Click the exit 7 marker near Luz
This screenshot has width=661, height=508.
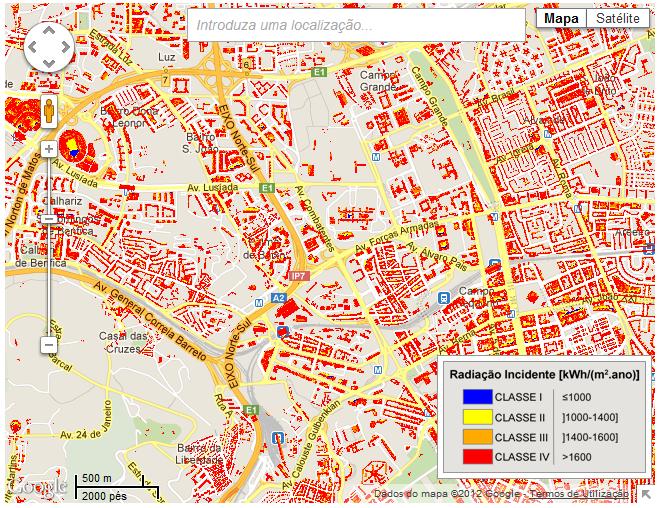click(x=165, y=80)
